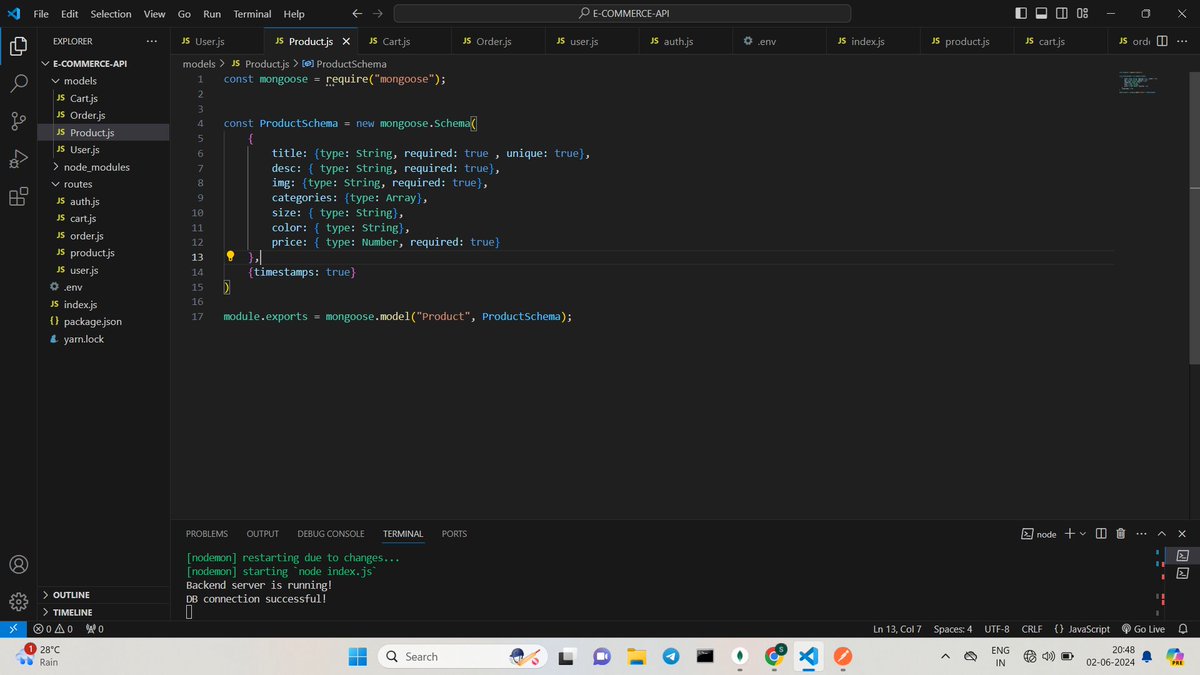Click the Explorer more actions ellipsis
This screenshot has height=675, width=1200.
(x=151, y=41)
